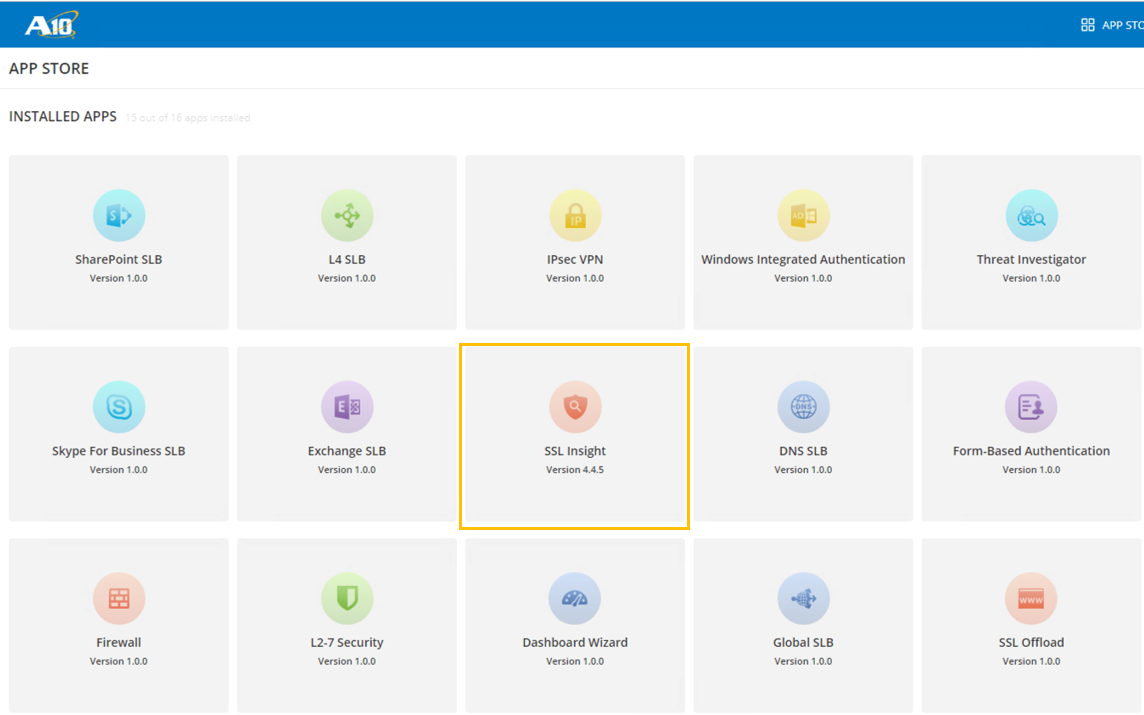
Task: Open the APP STORE header menu
Action: [x=1112, y=25]
